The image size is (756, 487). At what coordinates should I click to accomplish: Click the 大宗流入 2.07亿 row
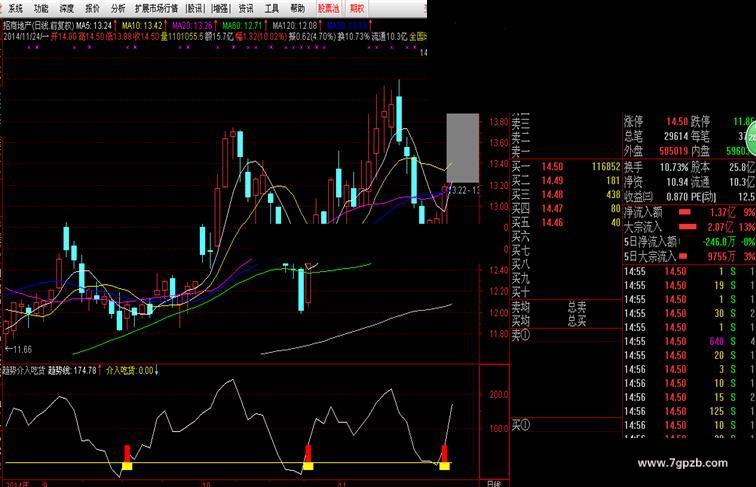coord(689,227)
